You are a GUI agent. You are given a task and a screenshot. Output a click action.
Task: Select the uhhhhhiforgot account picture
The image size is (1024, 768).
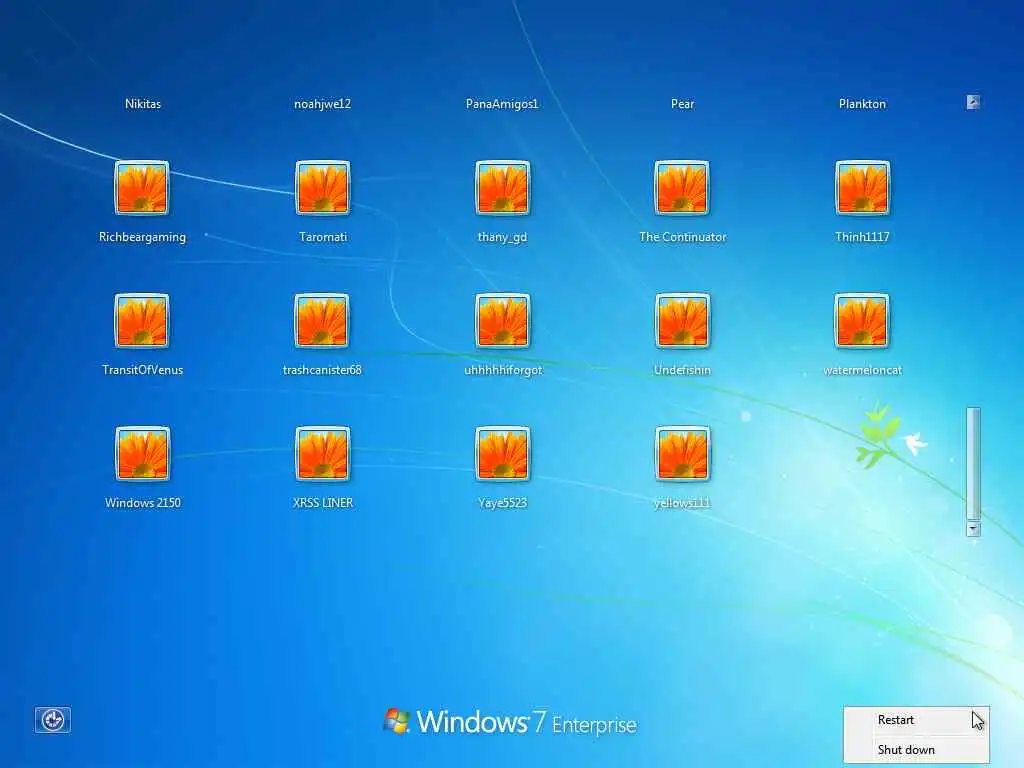pos(502,321)
